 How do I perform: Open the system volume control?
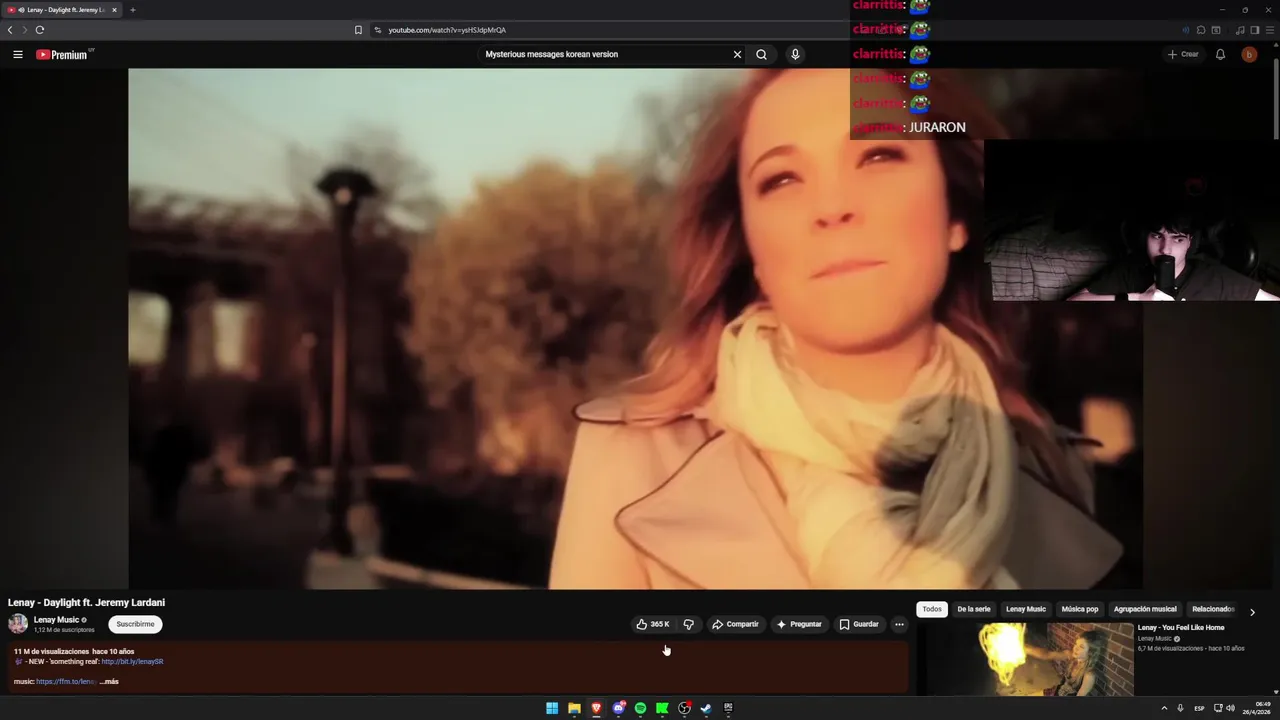click(1230, 708)
